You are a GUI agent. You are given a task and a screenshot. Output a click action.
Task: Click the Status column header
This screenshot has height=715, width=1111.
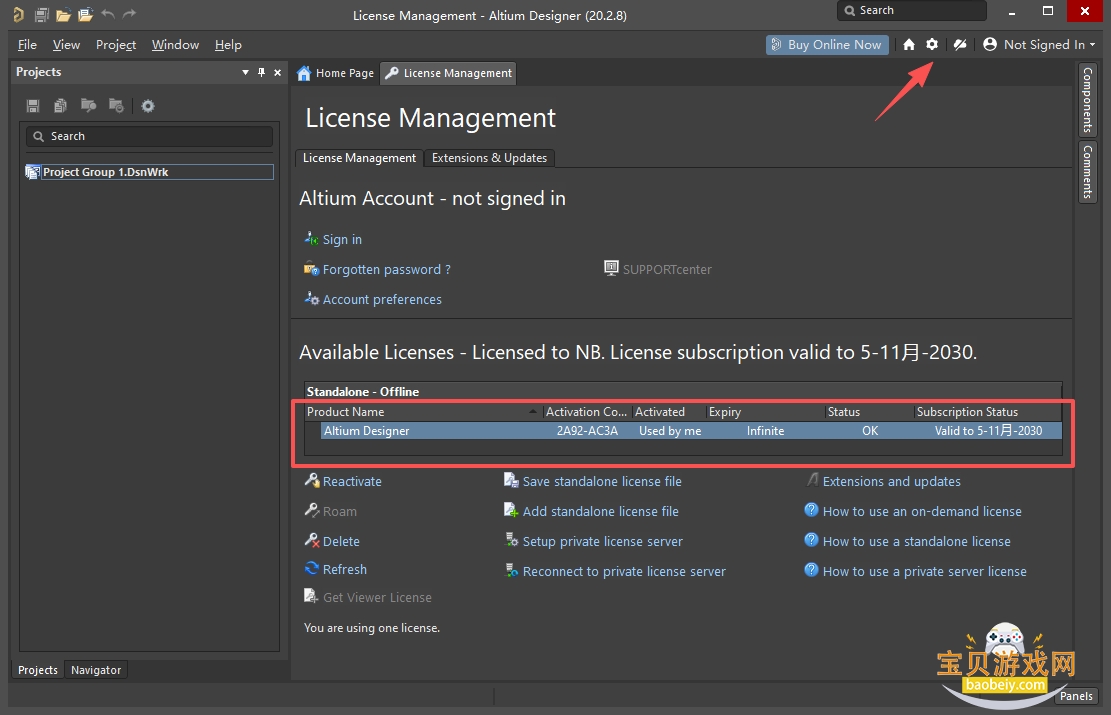[x=869, y=412]
